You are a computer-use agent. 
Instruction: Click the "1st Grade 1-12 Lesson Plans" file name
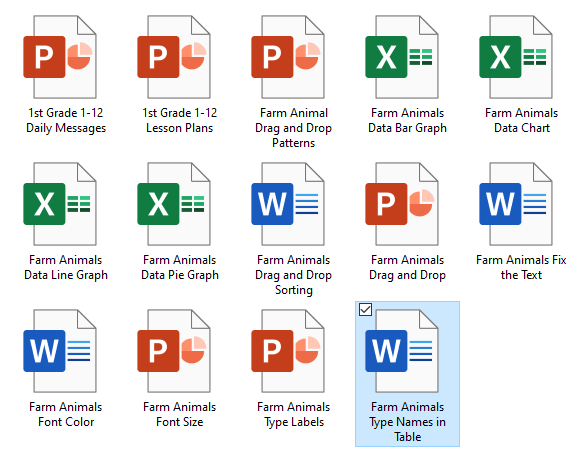pos(180,120)
